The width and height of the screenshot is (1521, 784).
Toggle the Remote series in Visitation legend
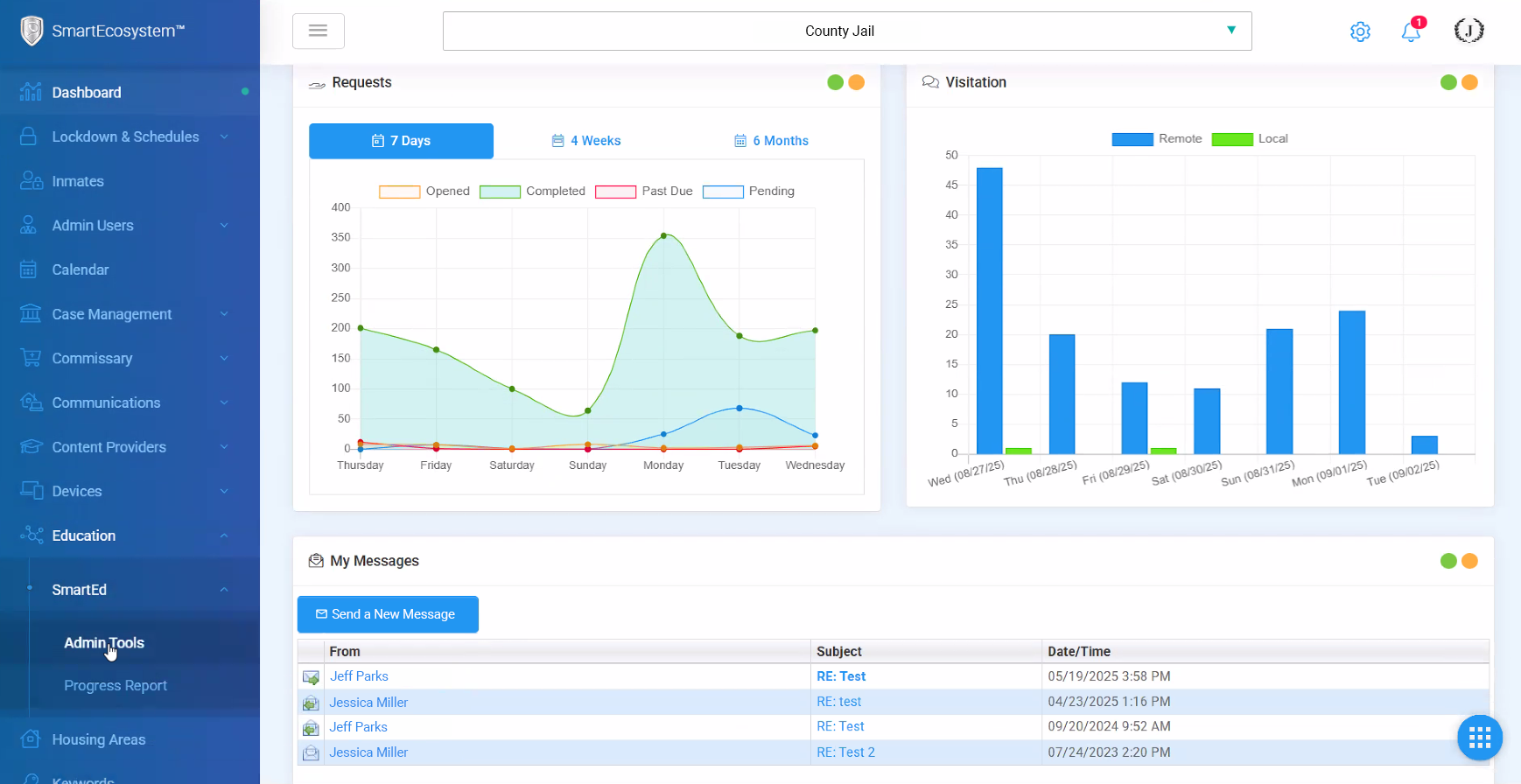coord(1157,139)
